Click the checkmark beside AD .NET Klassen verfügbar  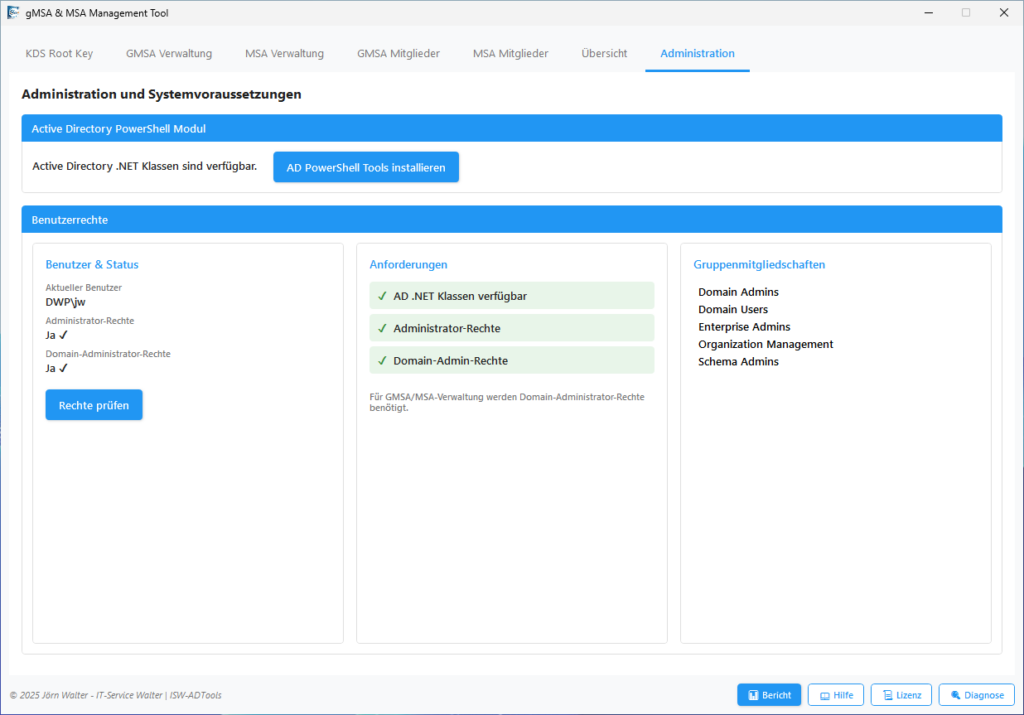(381, 295)
